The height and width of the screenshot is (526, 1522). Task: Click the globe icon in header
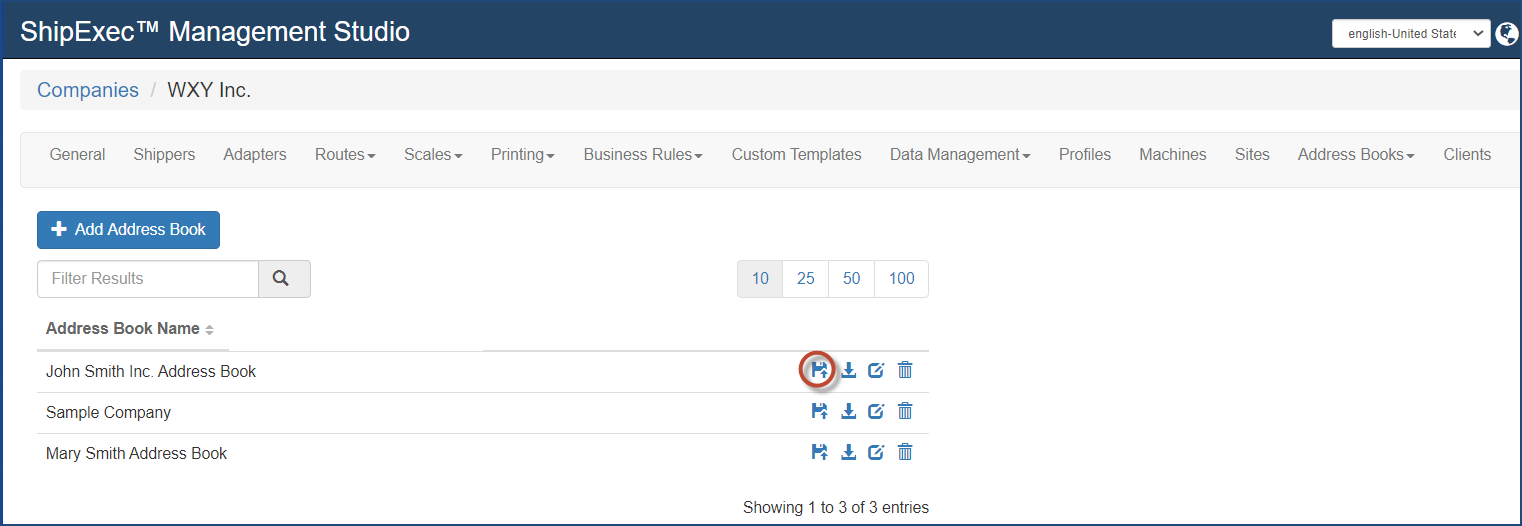point(1507,34)
